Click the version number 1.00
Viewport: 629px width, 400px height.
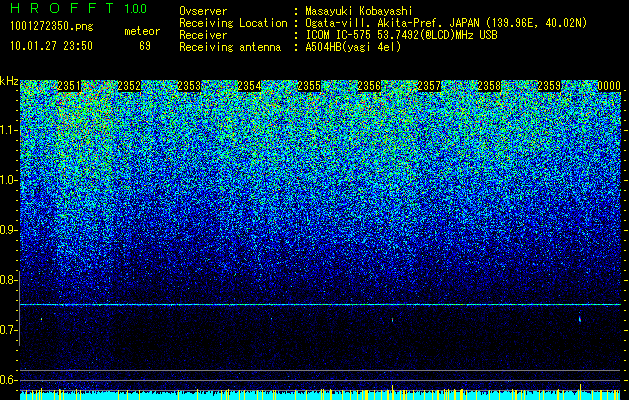click(135, 9)
